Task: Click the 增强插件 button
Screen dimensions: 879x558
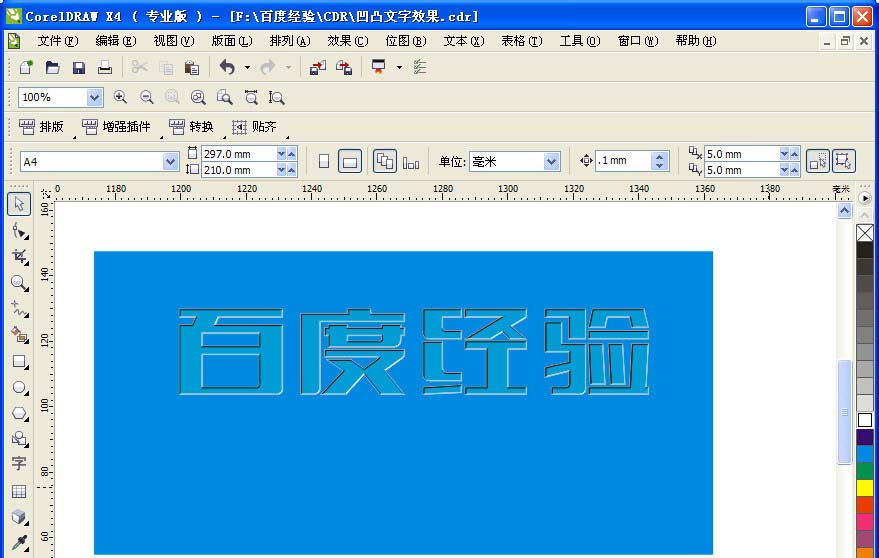Action: pyautogui.click(x=117, y=127)
